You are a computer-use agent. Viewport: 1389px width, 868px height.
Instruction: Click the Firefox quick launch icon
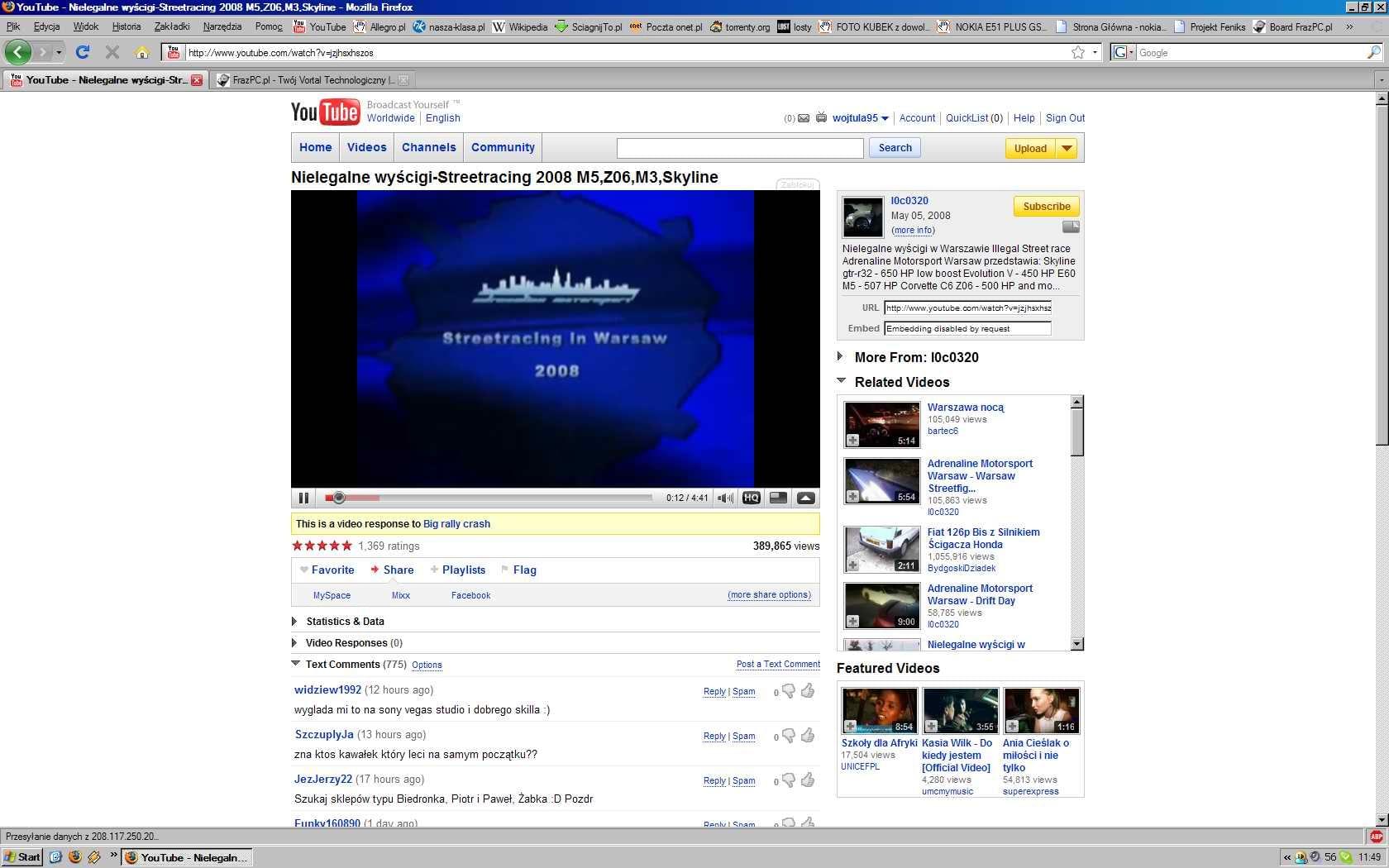[x=74, y=857]
